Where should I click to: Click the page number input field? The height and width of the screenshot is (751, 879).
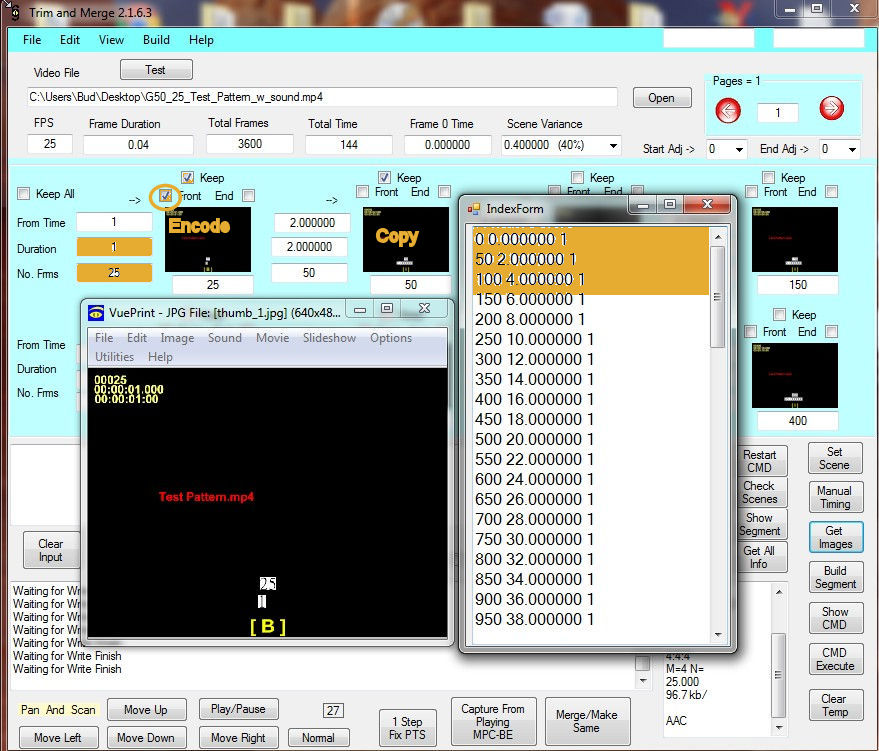tap(778, 113)
